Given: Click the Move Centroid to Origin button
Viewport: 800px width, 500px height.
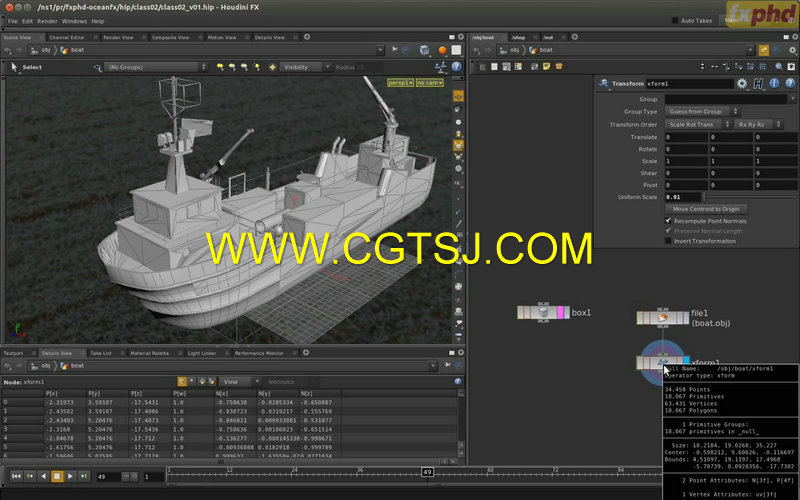Looking at the screenshot, I should (706, 209).
